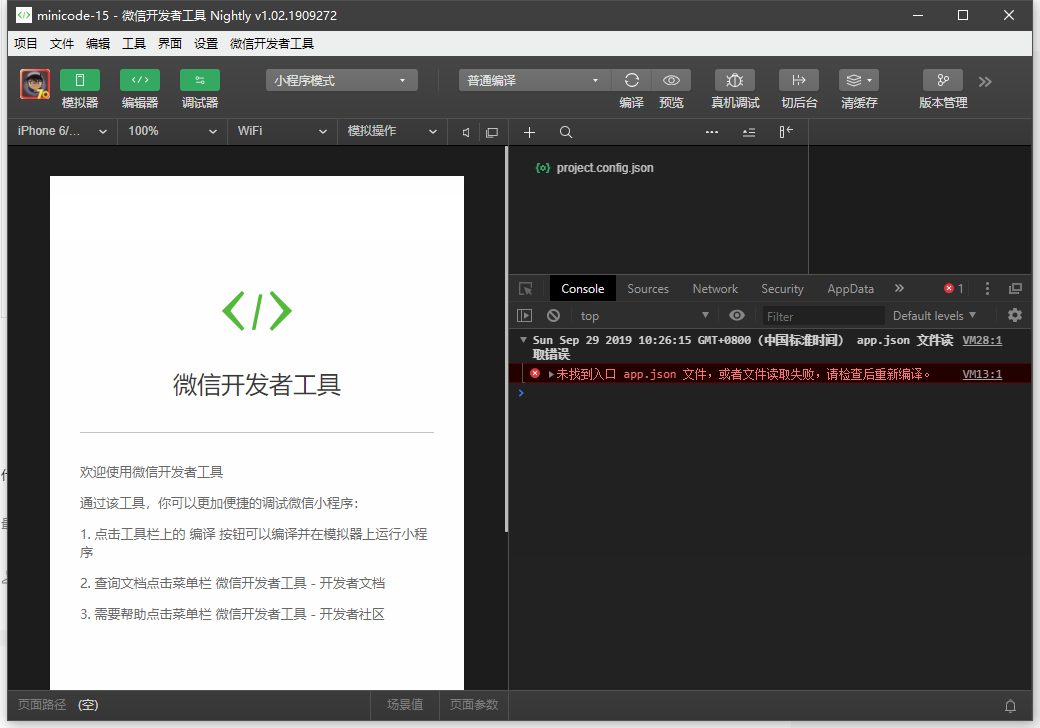Click the user avatar in the toolbar
The height and width of the screenshot is (728, 1040).
coord(34,84)
